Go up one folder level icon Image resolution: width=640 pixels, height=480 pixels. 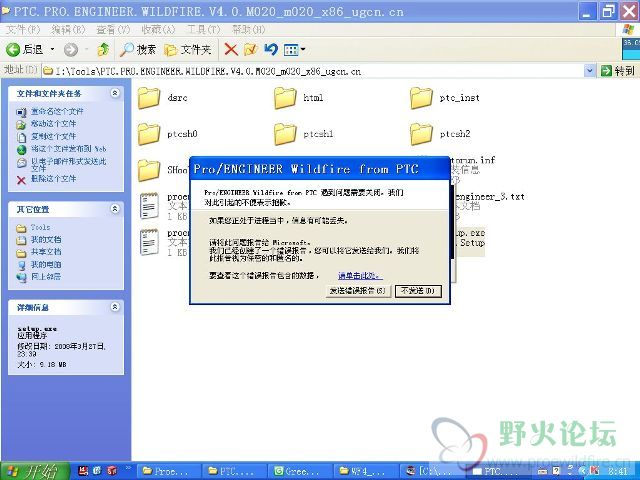[103, 50]
